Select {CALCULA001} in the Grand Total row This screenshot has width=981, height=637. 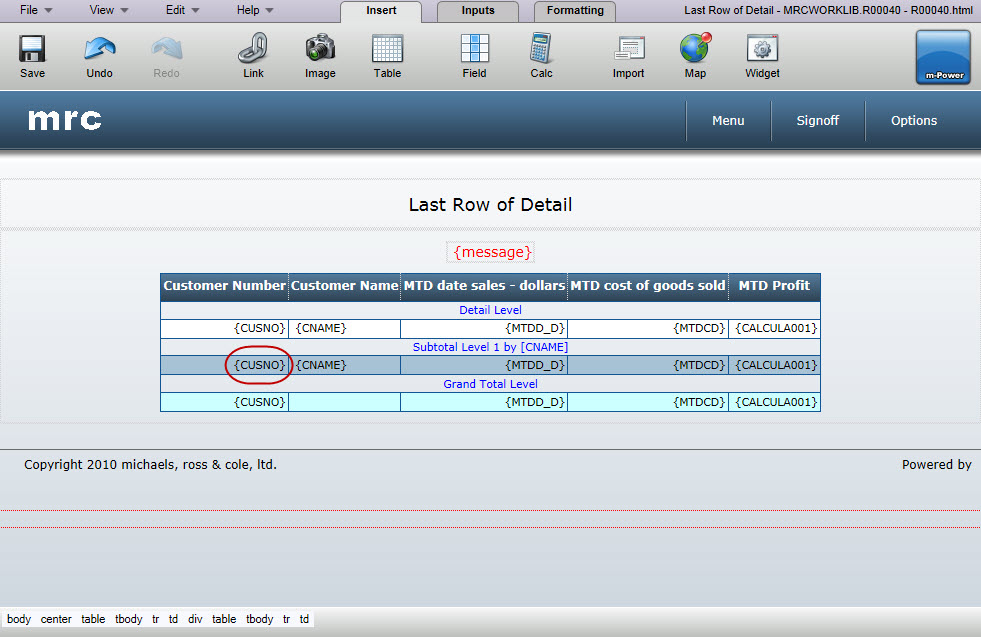(x=776, y=402)
